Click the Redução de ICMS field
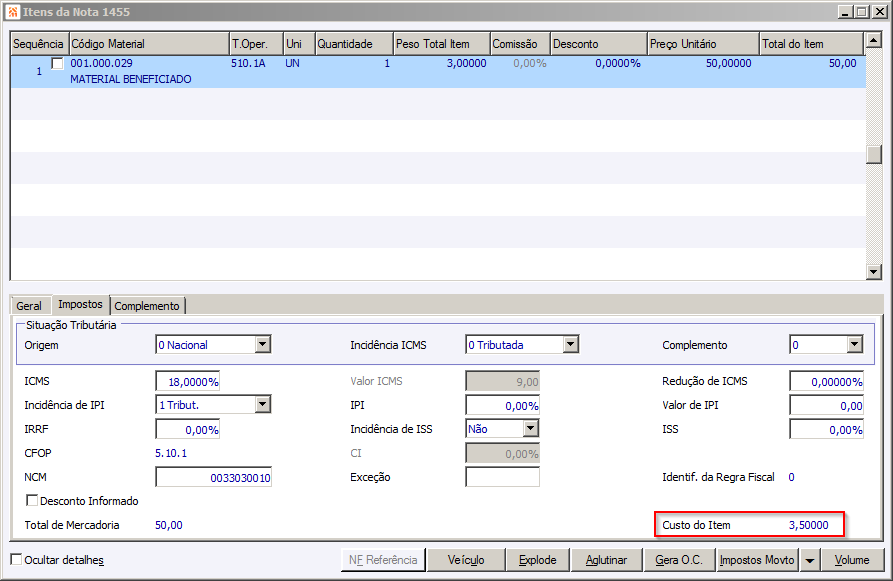The height and width of the screenshot is (581, 893). tap(826, 382)
